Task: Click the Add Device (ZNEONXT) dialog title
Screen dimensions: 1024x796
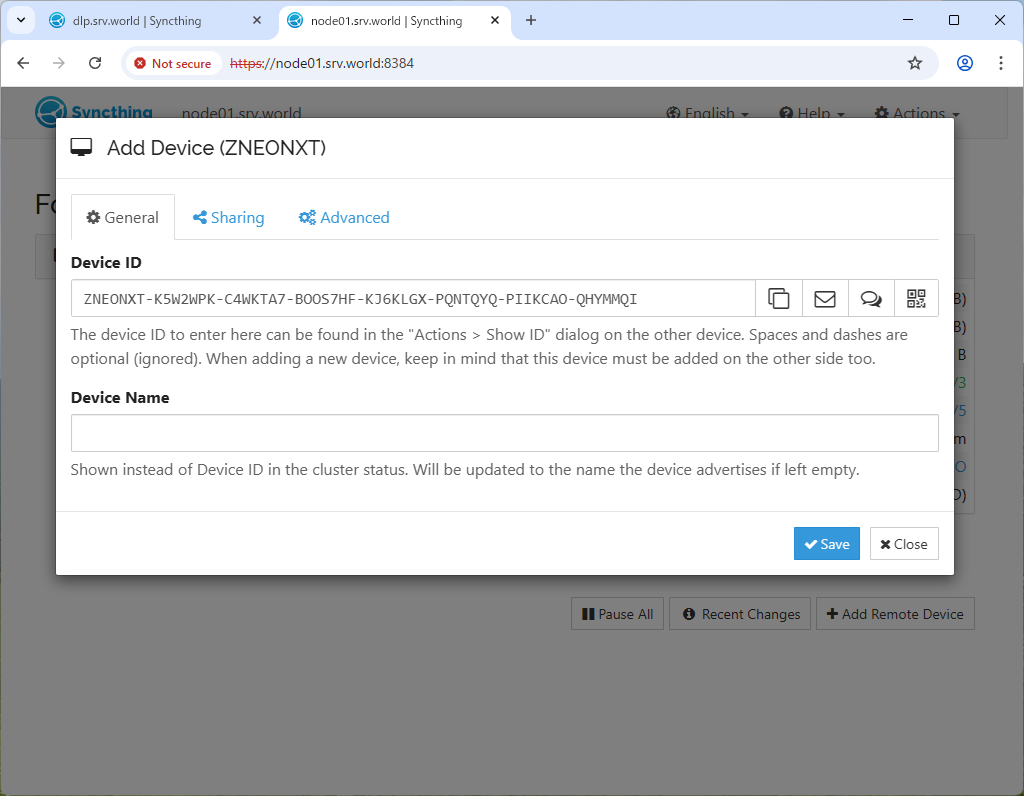Action: point(216,148)
